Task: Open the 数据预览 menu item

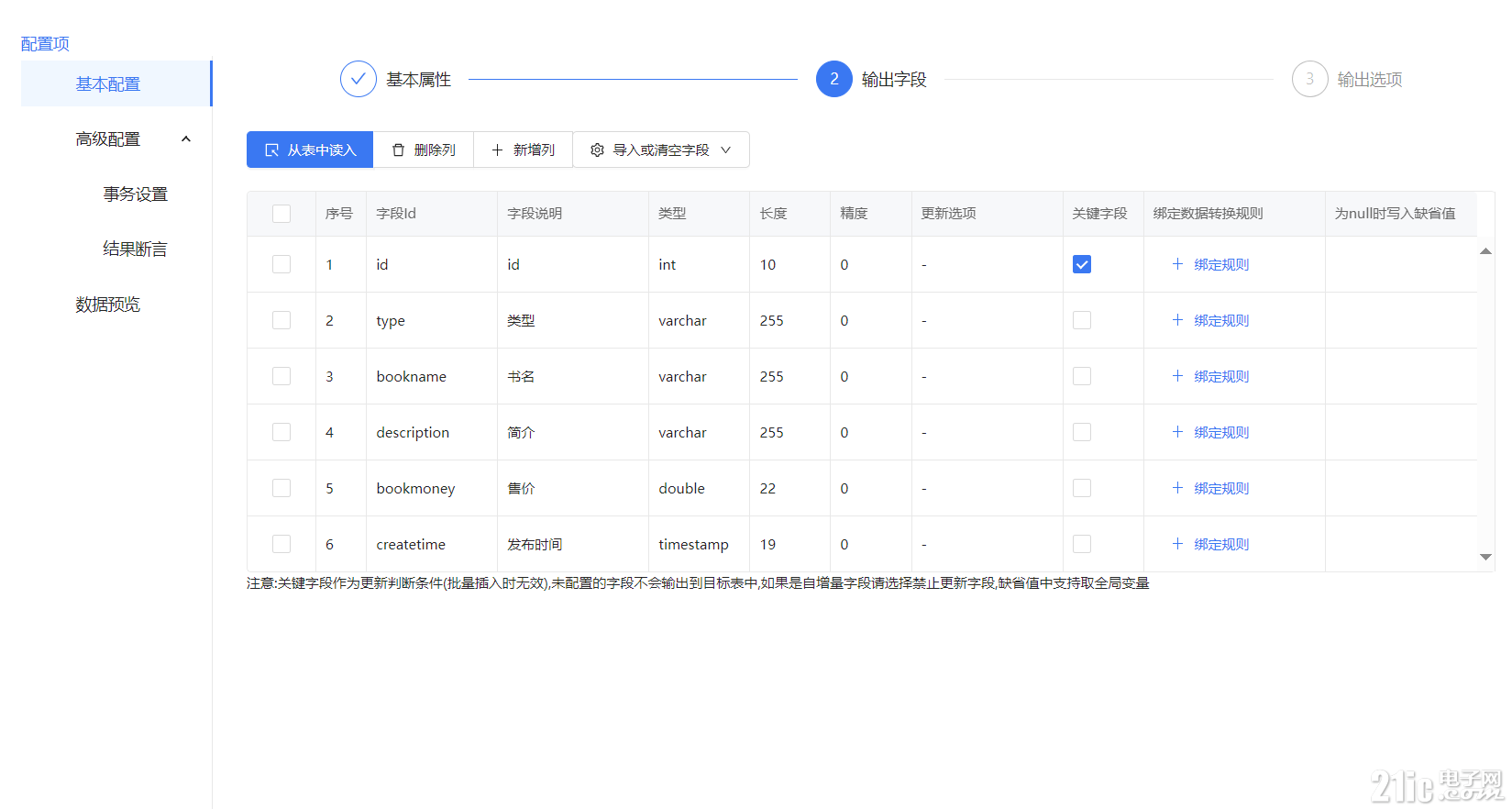Action: point(116,304)
